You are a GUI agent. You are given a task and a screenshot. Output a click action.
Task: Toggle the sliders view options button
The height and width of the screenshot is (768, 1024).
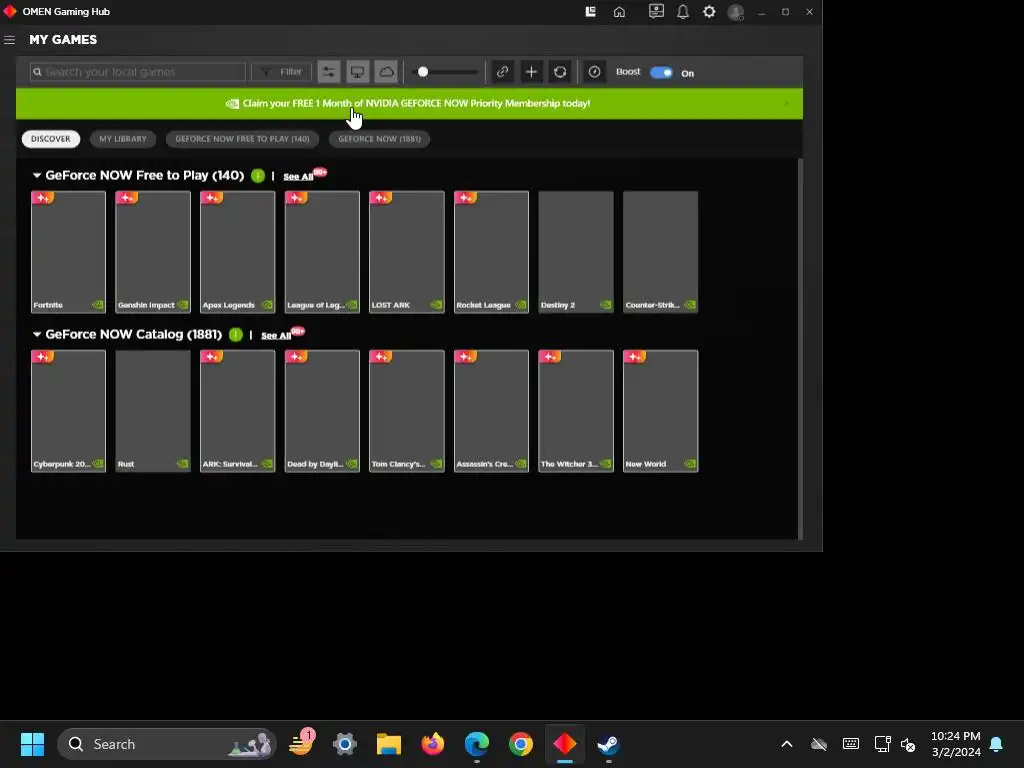coord(328,72)
